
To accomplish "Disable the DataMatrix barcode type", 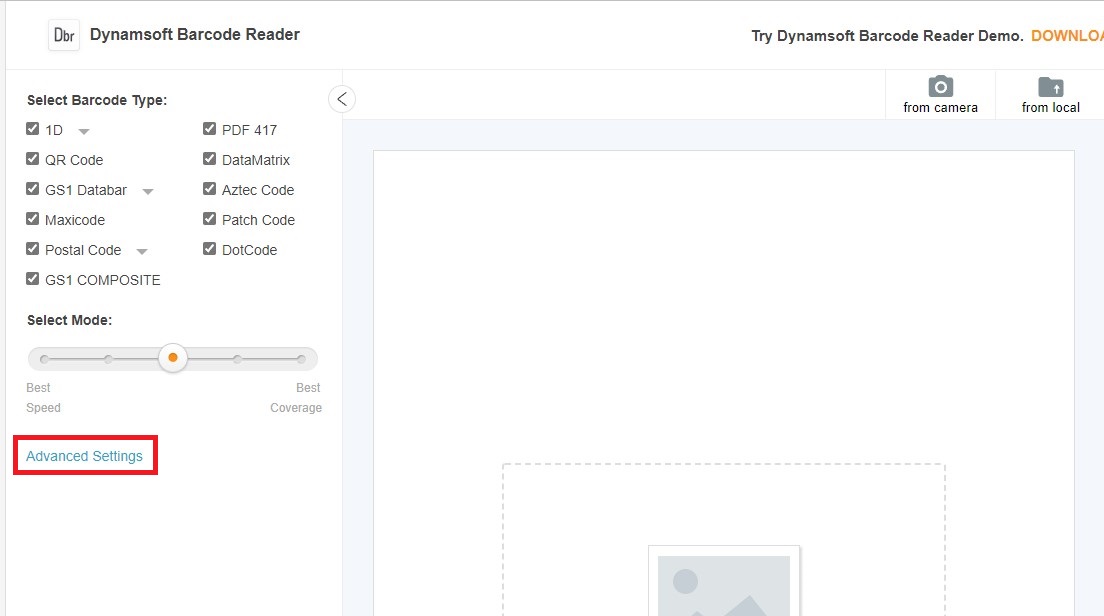I will pyautogui.click(x=210, y=159).
